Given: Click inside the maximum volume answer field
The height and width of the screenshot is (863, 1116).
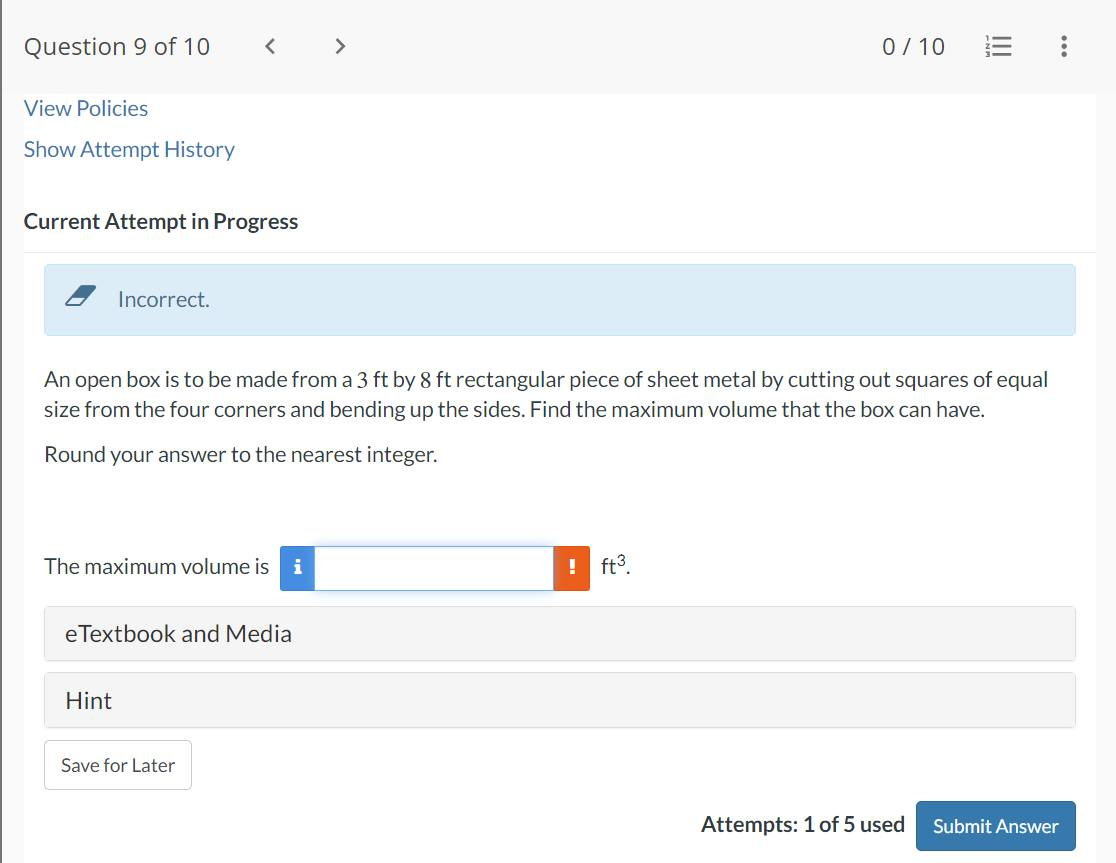Looking at the screenshot, I should [434, 567].
